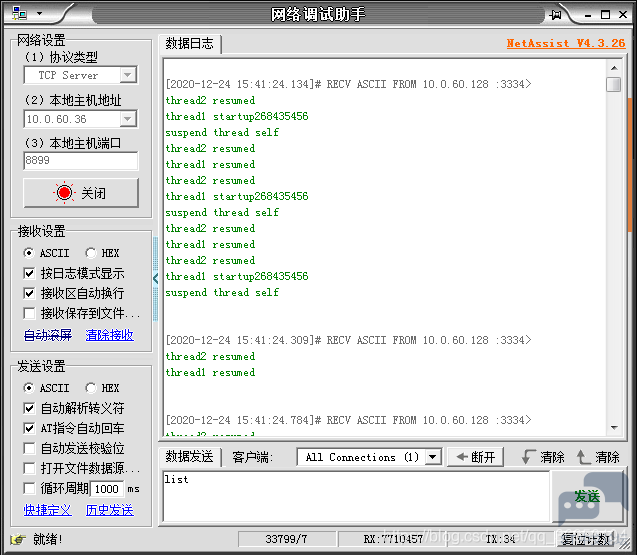Click the 15:41:24.134 RECV header line

(x=348, y=84)
